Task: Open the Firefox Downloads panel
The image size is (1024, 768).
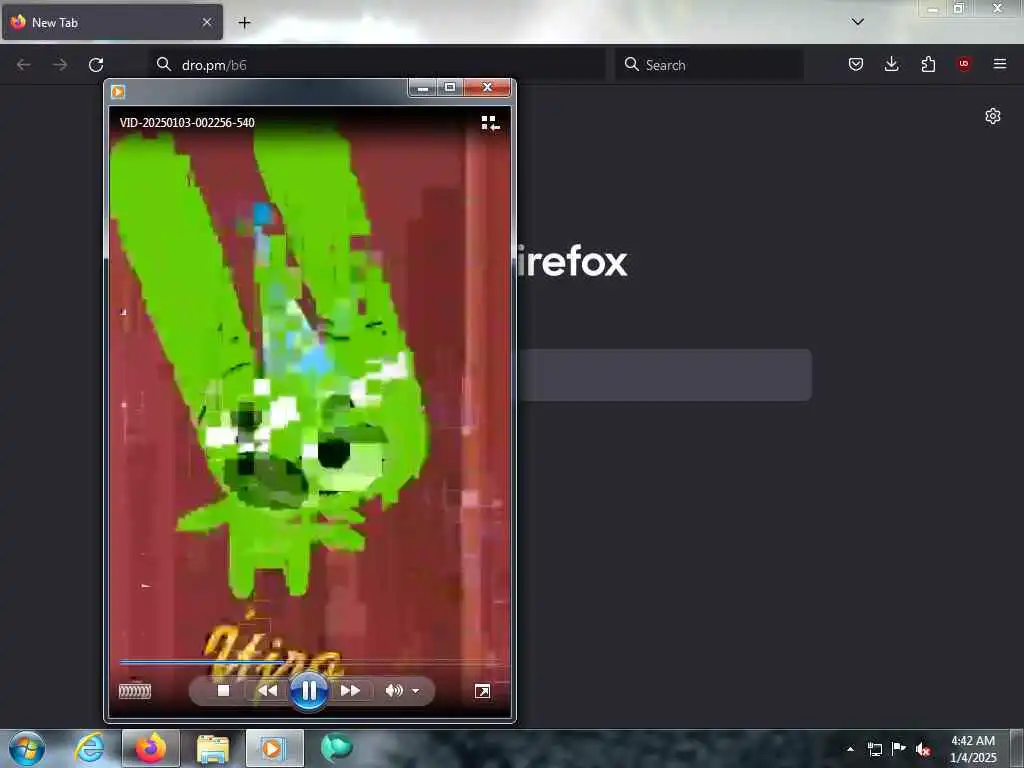Action: pyautogui.click(x=891, y=64)
